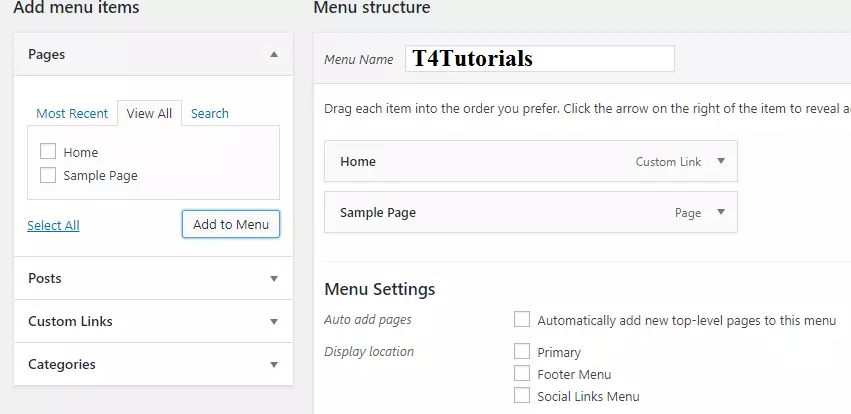This screenshot has height=414, width=851.
Task: Check the Sample Page checkbox
Action: [48, 175]
